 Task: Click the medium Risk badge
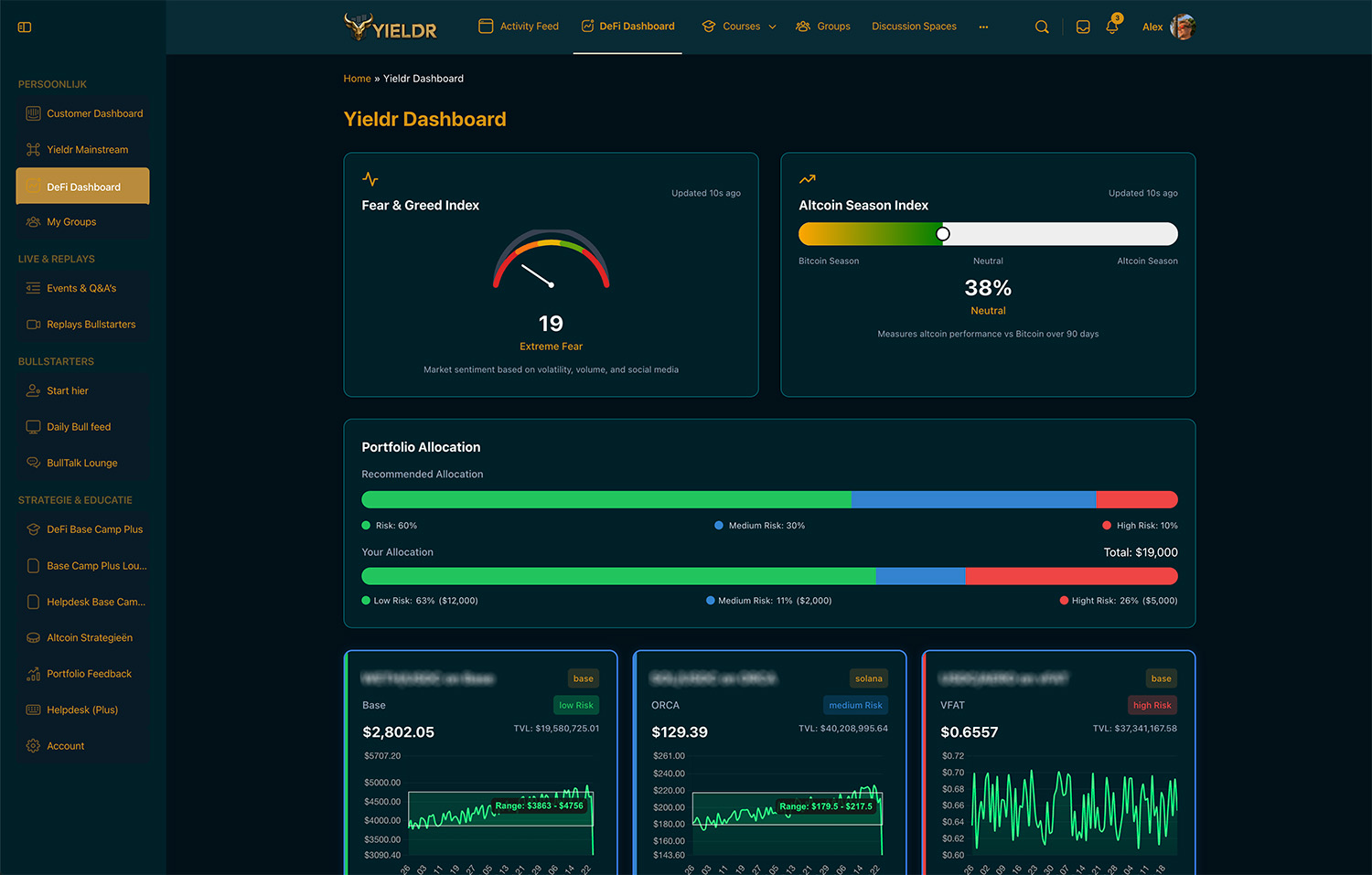click(855, 706)
